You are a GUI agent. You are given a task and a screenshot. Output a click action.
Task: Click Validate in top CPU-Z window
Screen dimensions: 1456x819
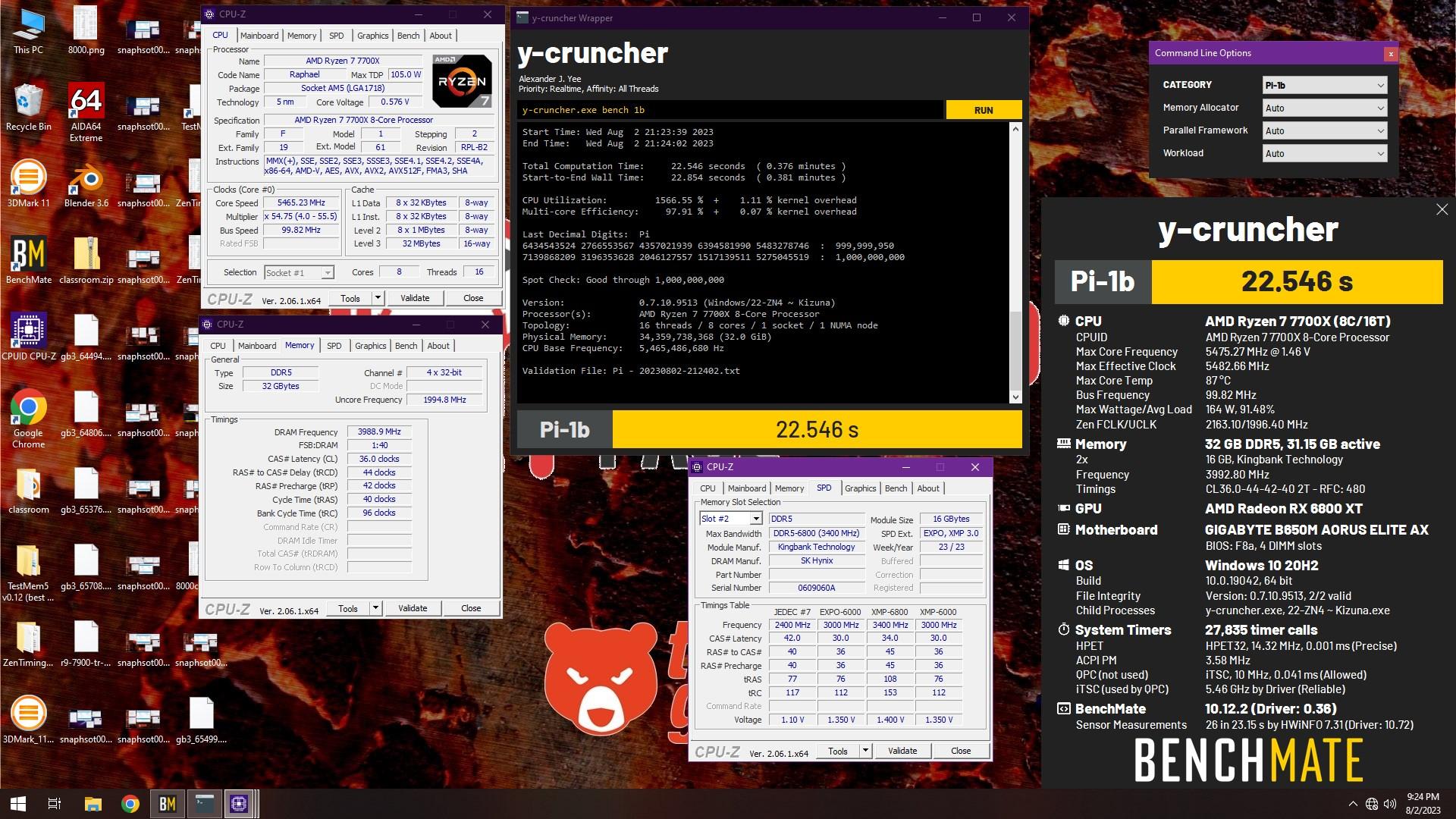pyautogui.click(x=415, y=298)
